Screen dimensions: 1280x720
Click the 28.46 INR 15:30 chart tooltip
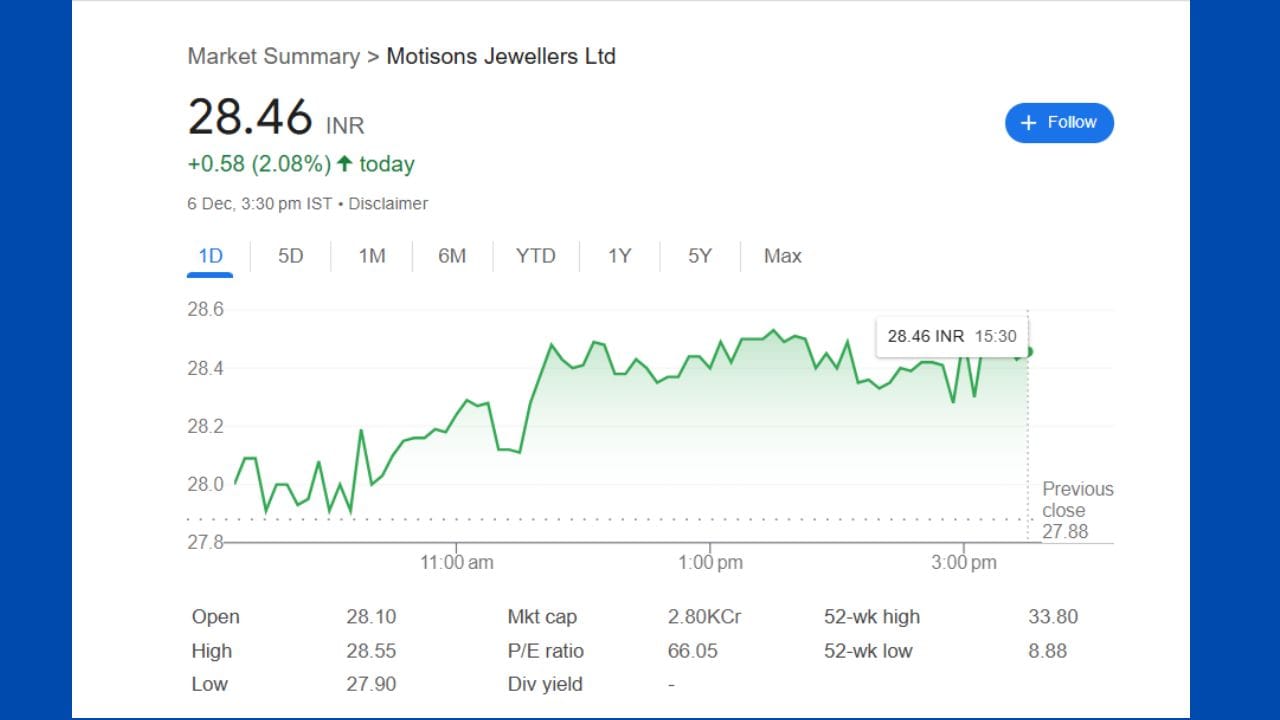click(x=951, y=336)
